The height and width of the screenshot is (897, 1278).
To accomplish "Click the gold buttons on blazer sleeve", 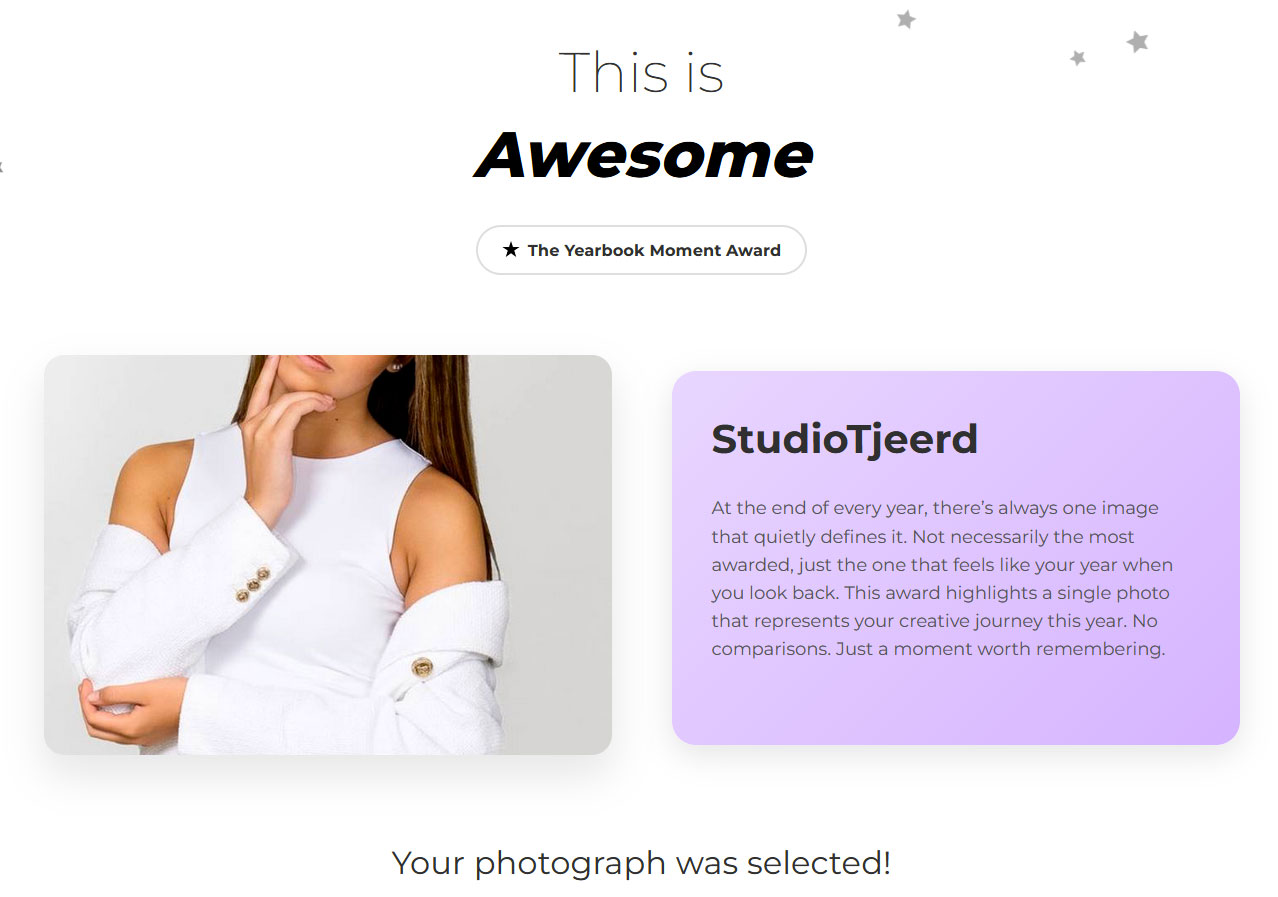I will pyautogui.click(x=253, y=584).
